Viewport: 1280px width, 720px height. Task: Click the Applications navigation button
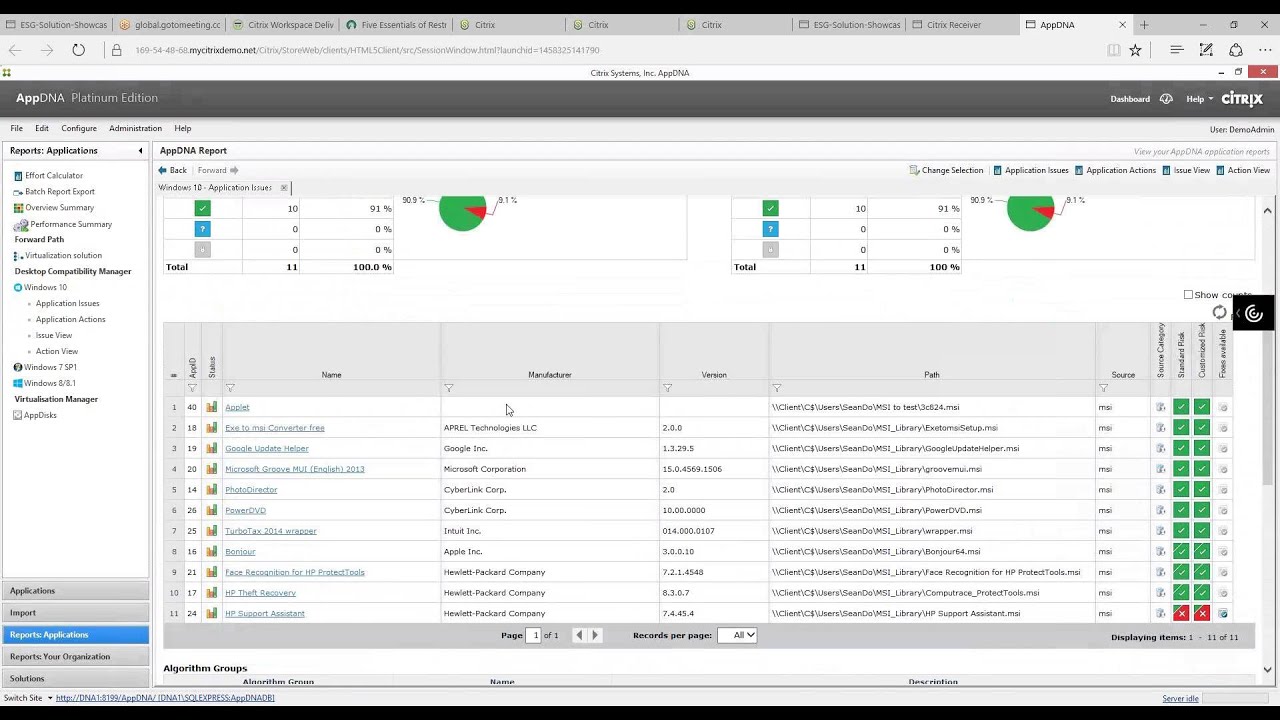tap(75, 591)
